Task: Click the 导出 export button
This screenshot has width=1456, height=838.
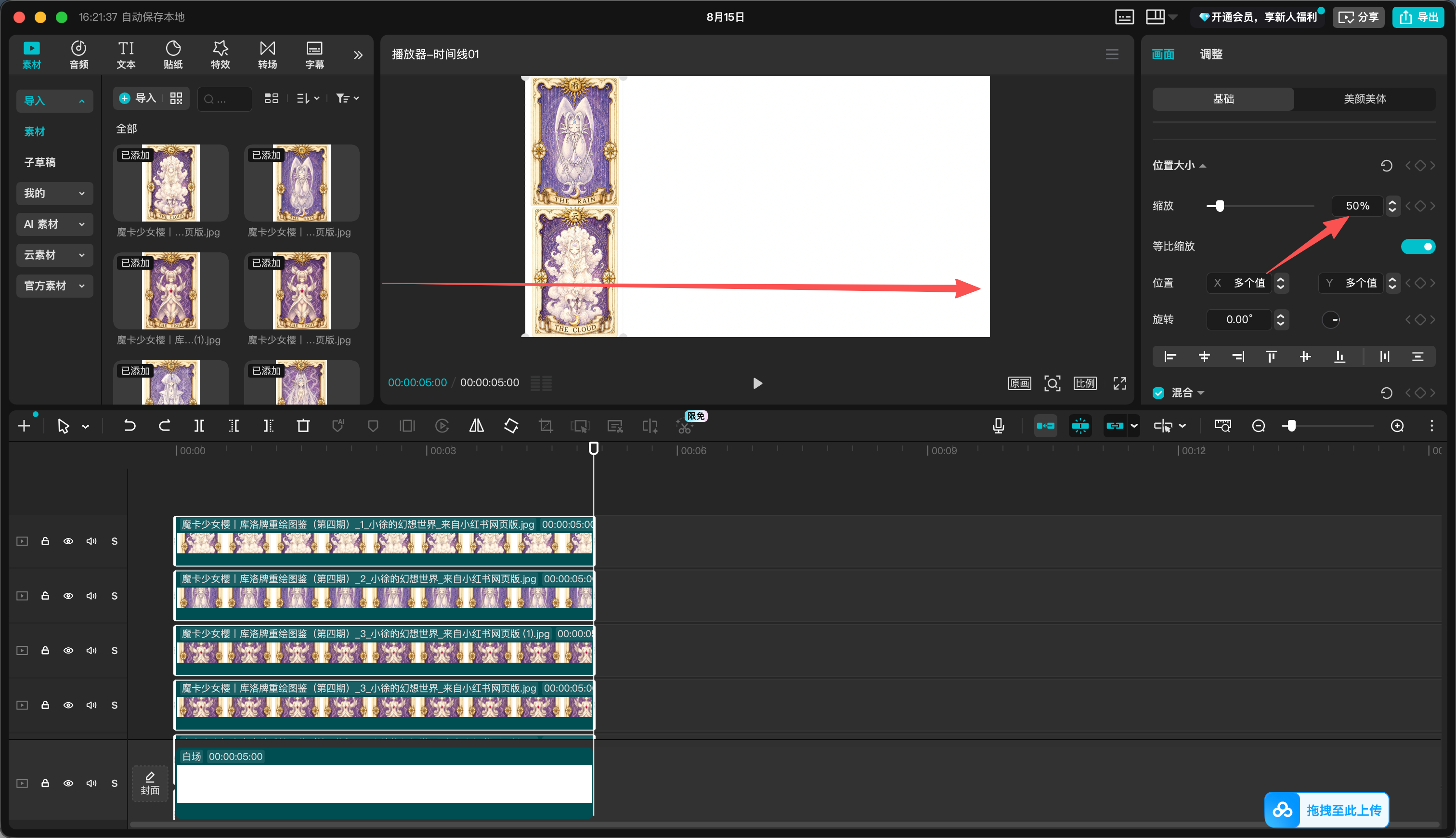Action: 1418,17
